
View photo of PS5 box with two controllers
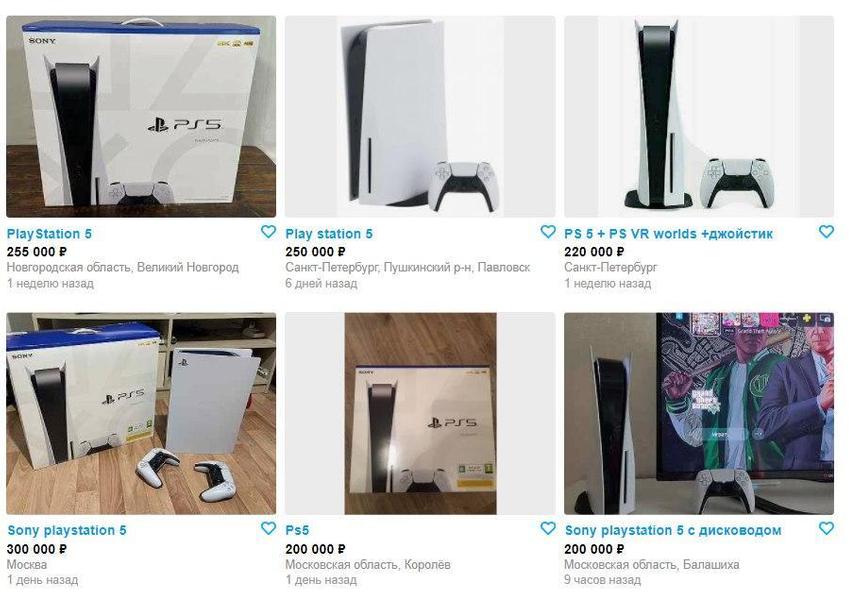point(141,414)
